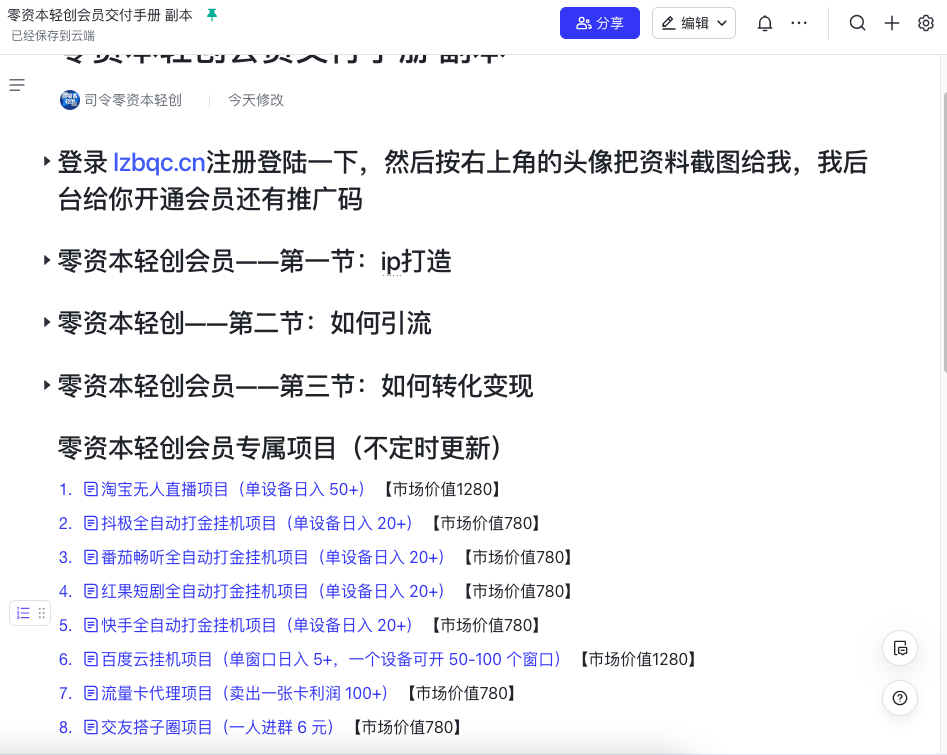Expand the '如何转化变现' section triangle

tap(47, 385)
